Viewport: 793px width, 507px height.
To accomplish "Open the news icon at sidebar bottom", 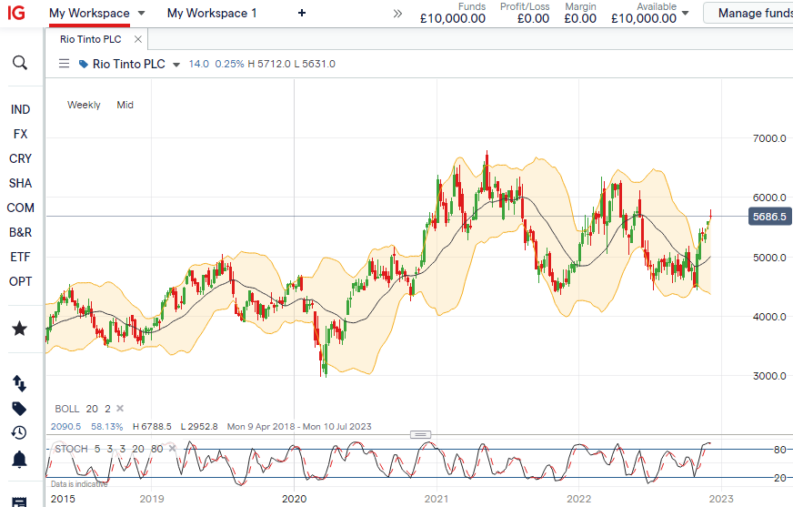I will pos(19,502).
